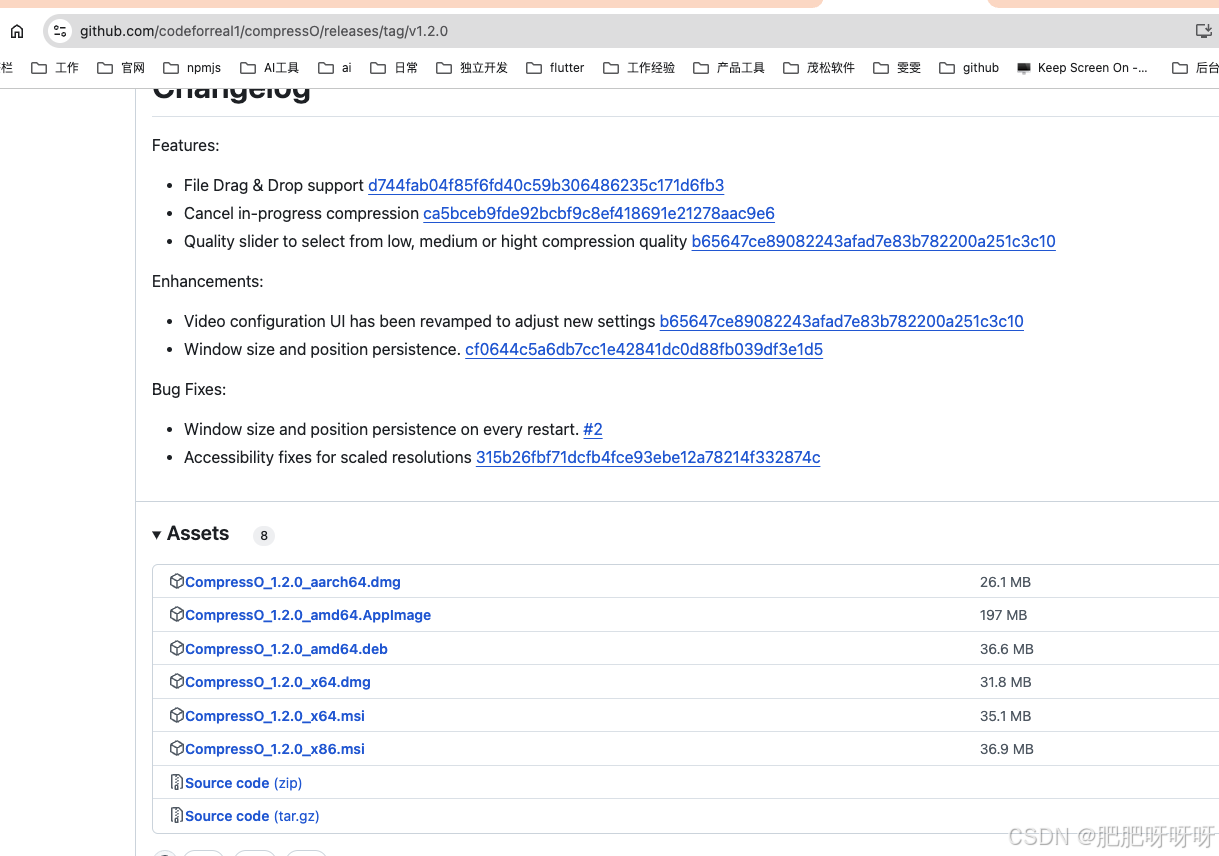Open commit 315b26f for accessibility fixes
This screenshot has width=1219, height=856.
(x=648, y=457)
